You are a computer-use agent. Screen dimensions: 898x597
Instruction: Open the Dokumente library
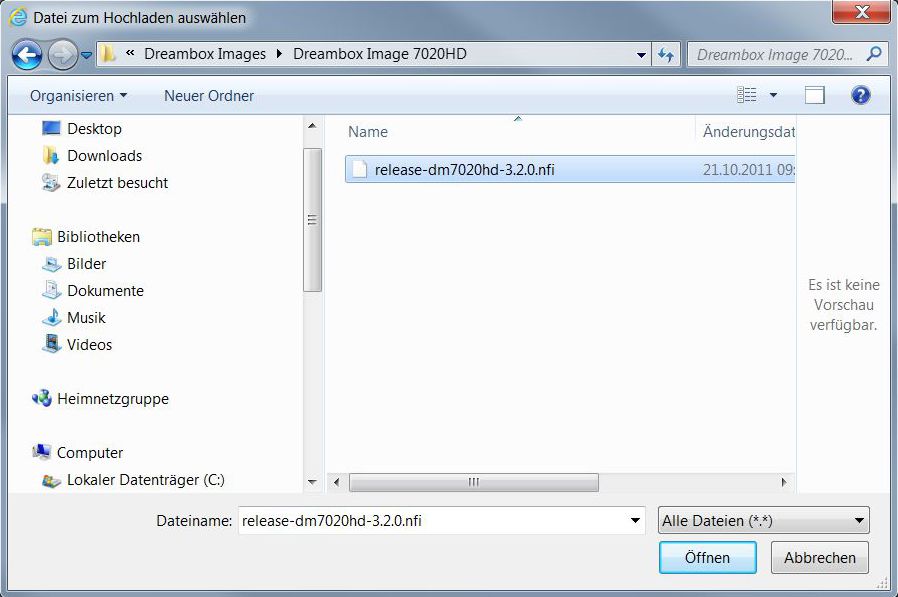click(x=105, y=290)
